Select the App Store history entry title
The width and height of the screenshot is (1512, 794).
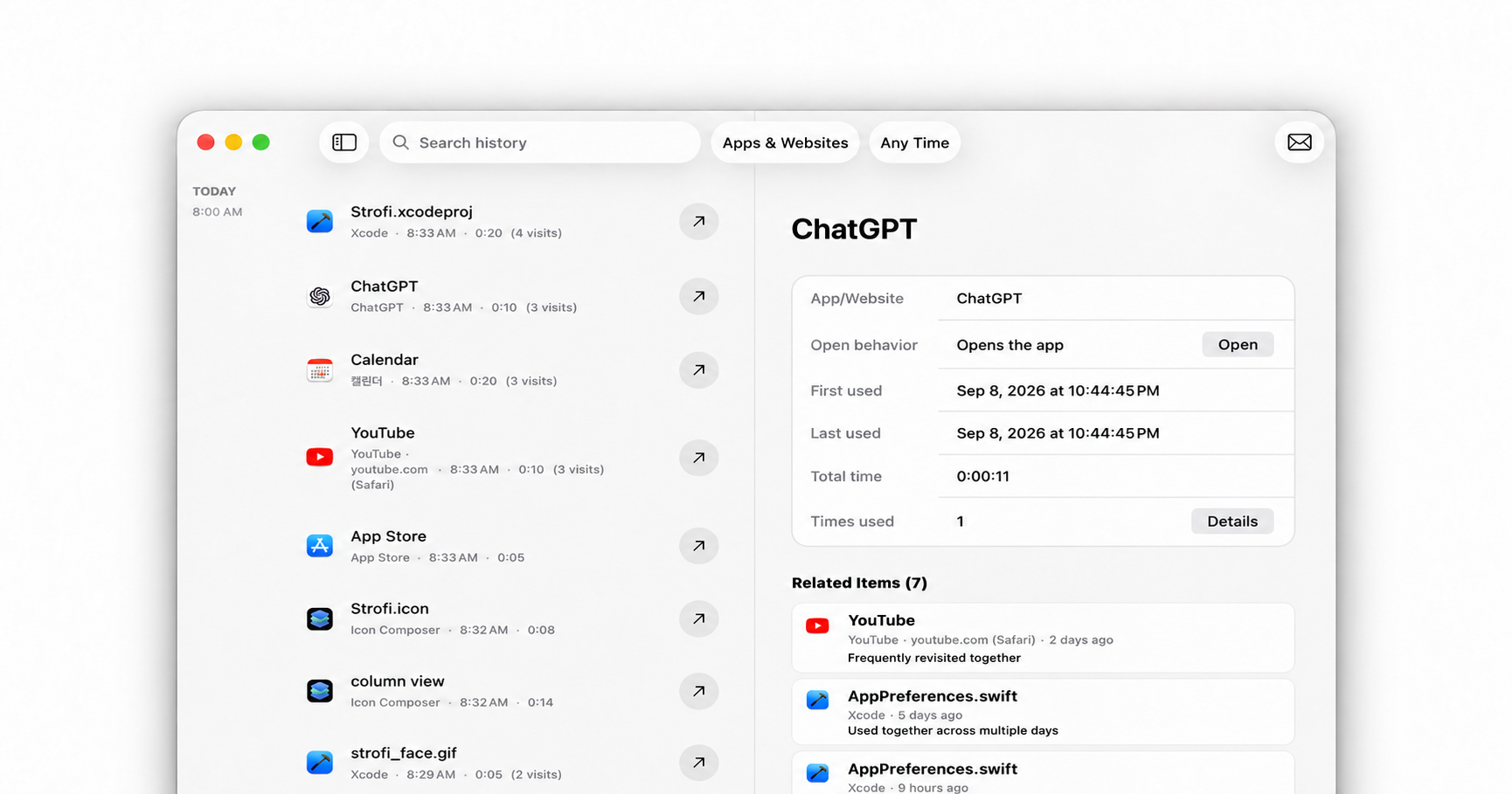point(388,536)
